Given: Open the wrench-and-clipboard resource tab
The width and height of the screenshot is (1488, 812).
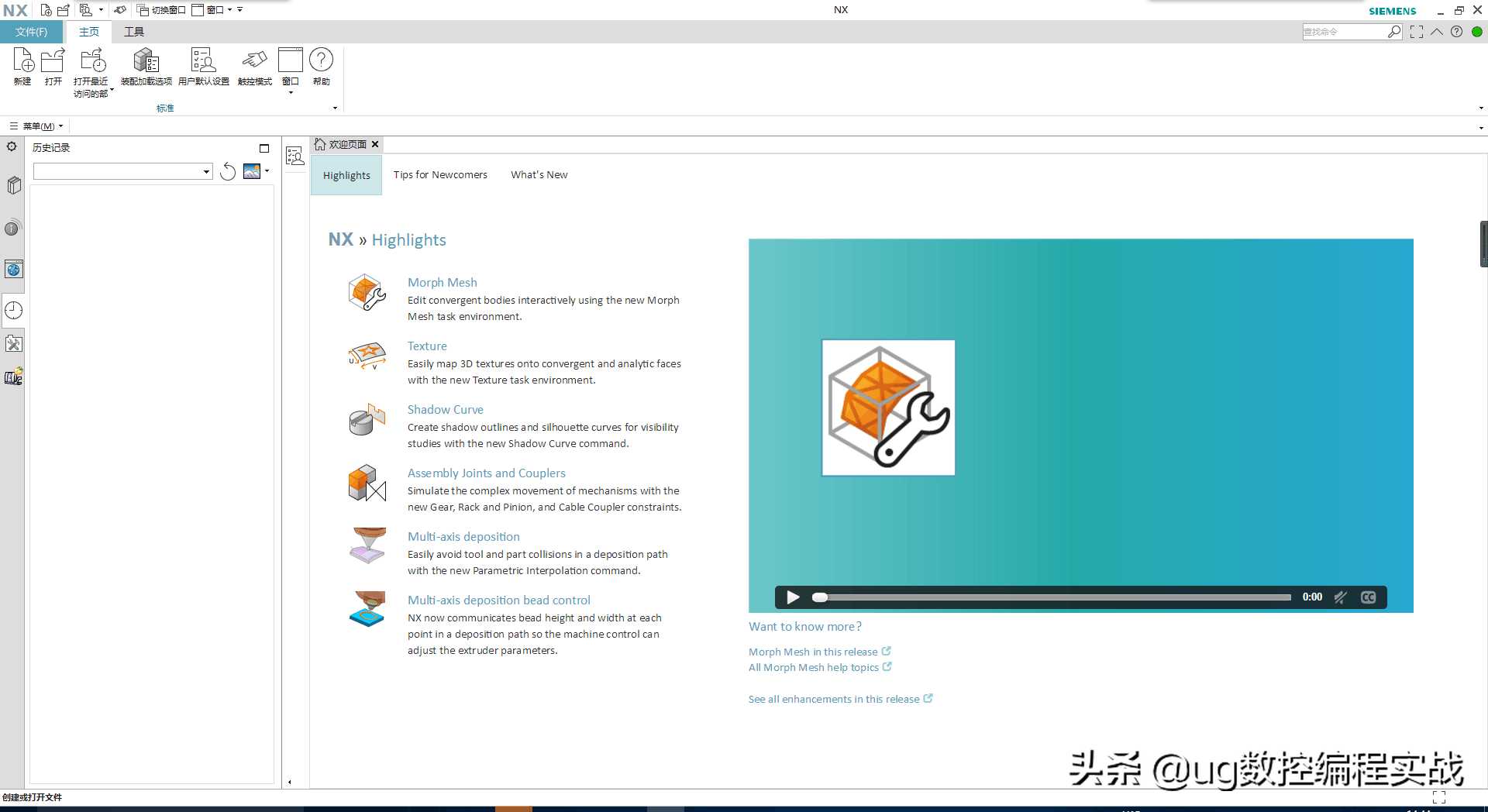Looking at the screenshot, I should [x=13, y=343].
